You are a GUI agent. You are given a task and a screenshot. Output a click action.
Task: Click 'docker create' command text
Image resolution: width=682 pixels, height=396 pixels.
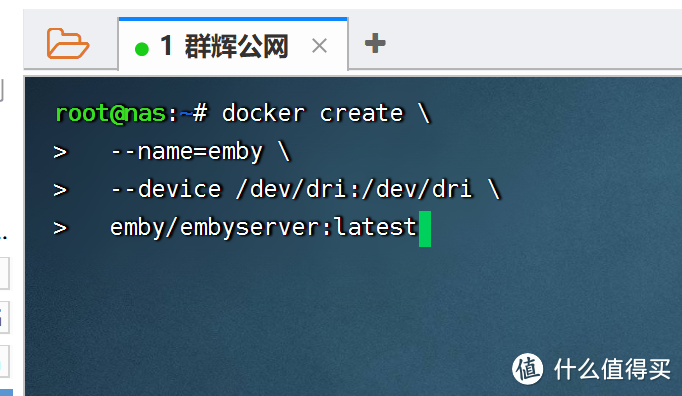(x=313, y=114)
